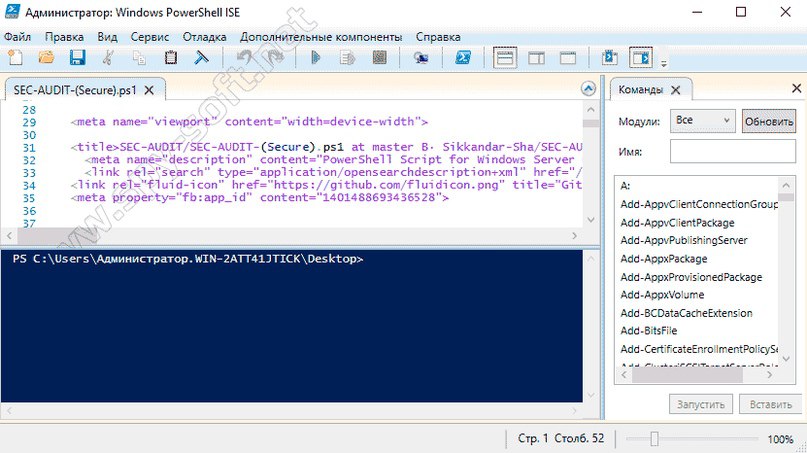Click commands list horizontal scrollbar thumb
The image size is (807, 453).
coord(687,375)
